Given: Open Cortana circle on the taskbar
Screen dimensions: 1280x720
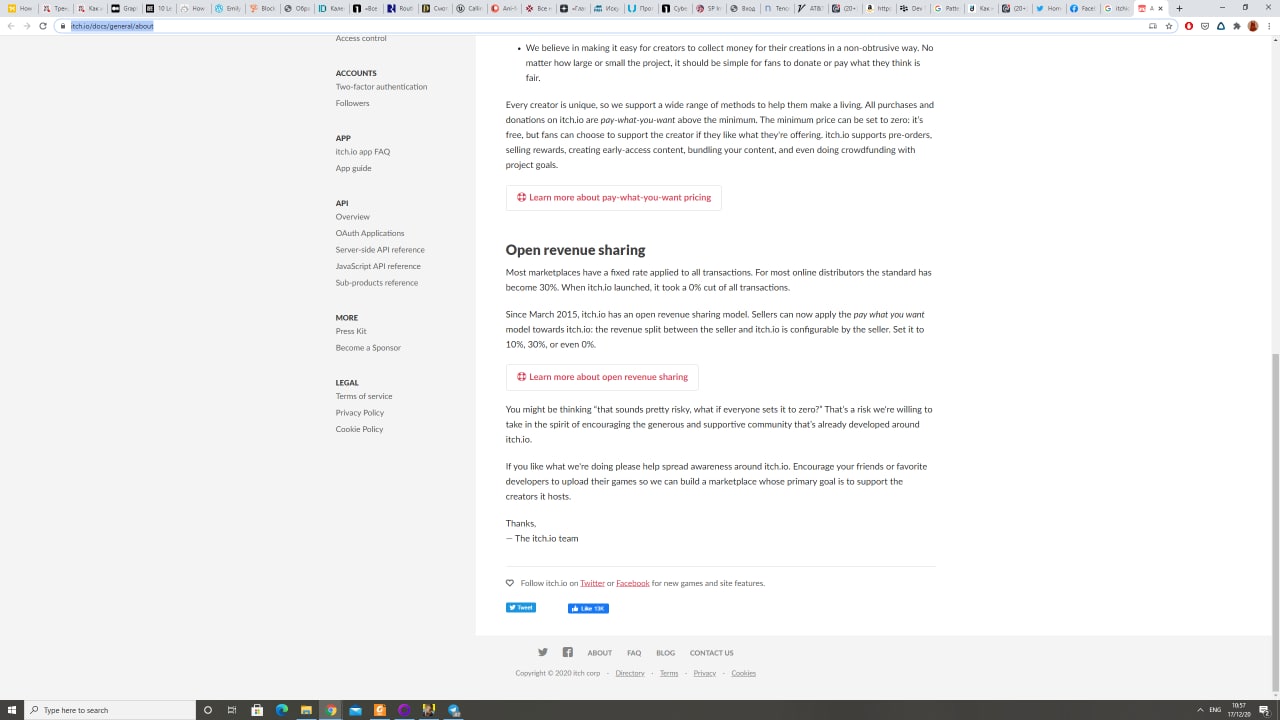Looking at the screenshot, I should tap(208, 710).
